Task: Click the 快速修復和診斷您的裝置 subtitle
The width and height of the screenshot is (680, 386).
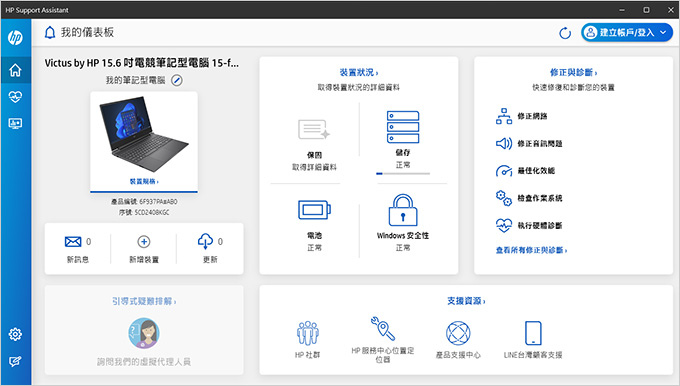Action: click(573, 88)
